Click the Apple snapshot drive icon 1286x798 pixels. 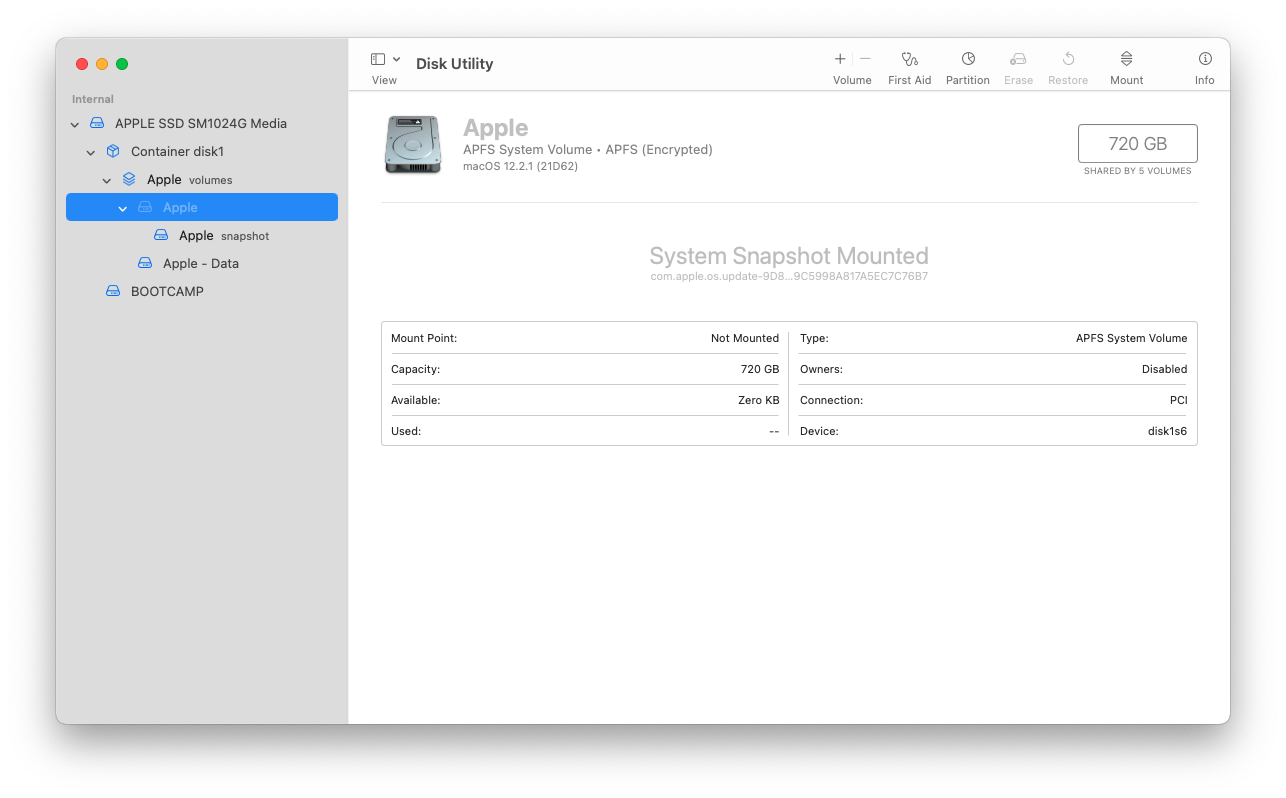point(161,235)
